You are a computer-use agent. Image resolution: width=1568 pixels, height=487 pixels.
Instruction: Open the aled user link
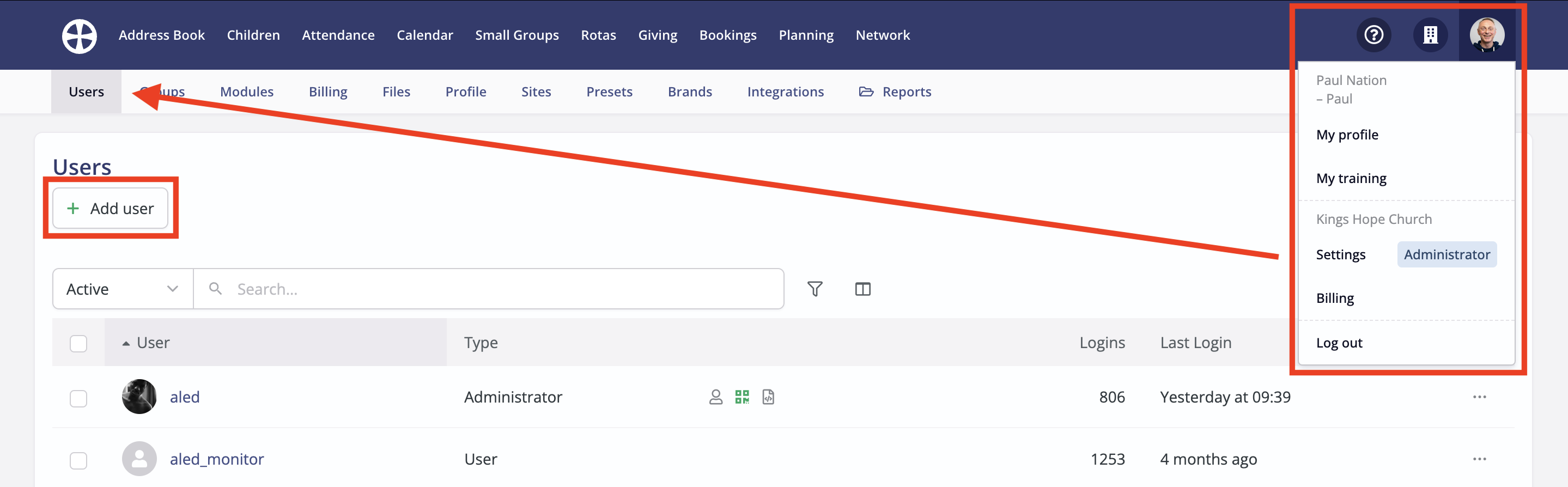click(x=185, y=397)
